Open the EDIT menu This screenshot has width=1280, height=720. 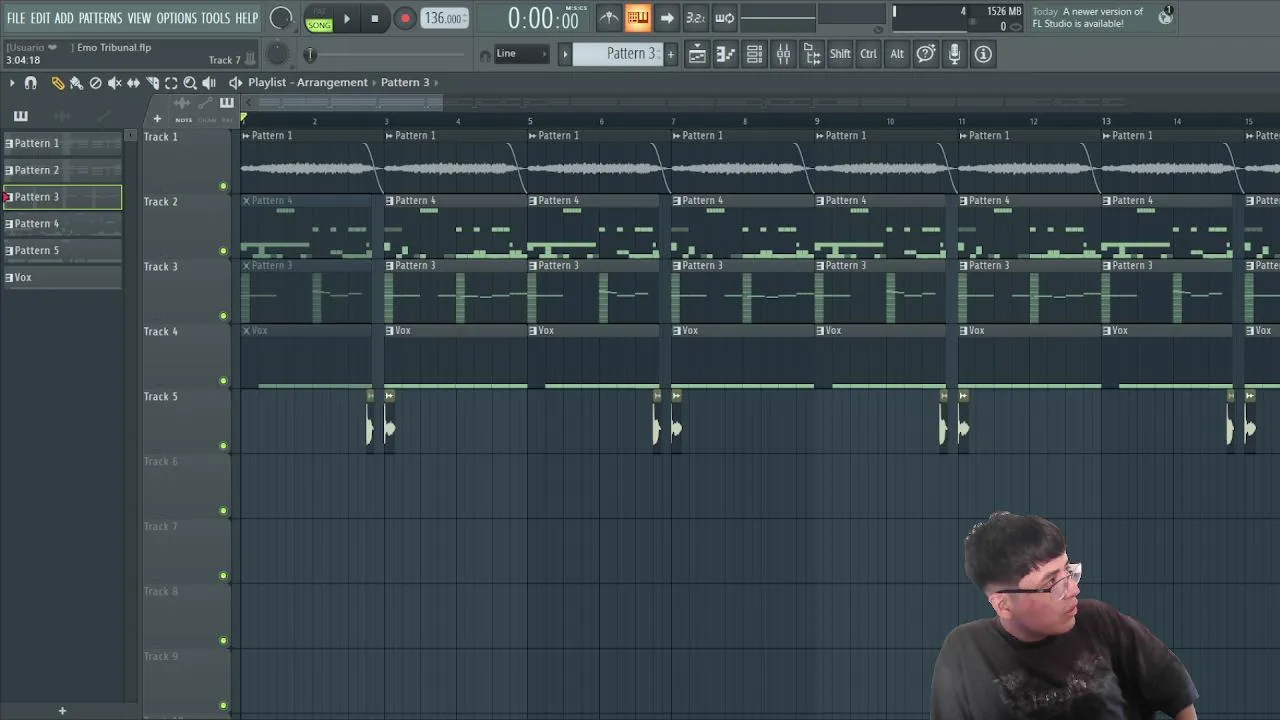[x=40, y=18]
